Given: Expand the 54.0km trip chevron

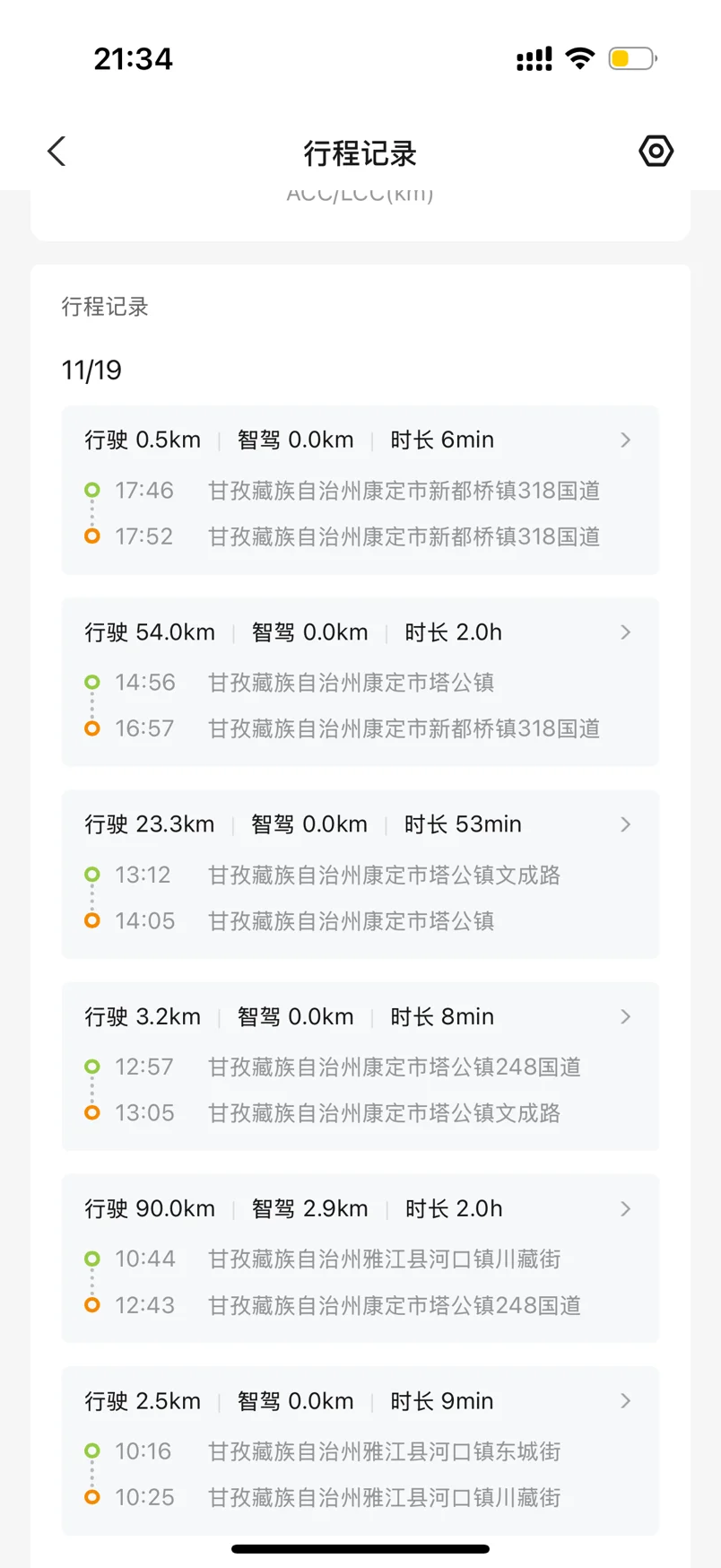Looking at the screenshot, I should pyautogui.click(x=626, y=632).
